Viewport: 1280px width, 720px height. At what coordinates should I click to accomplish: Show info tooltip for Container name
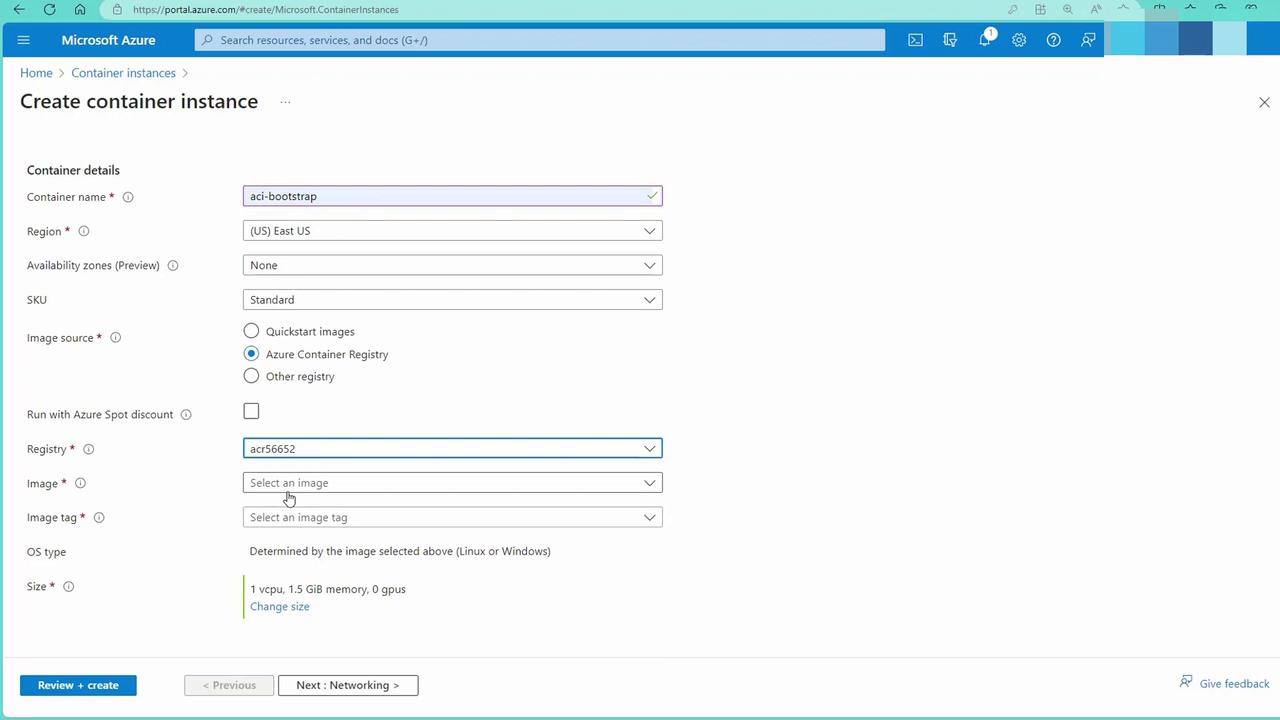point(128,197)
